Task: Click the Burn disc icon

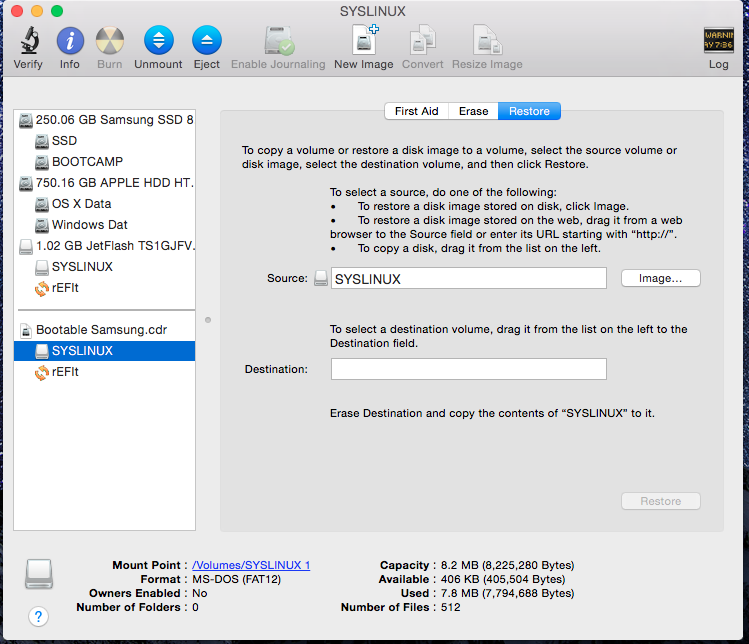Action: click(110, 40)
